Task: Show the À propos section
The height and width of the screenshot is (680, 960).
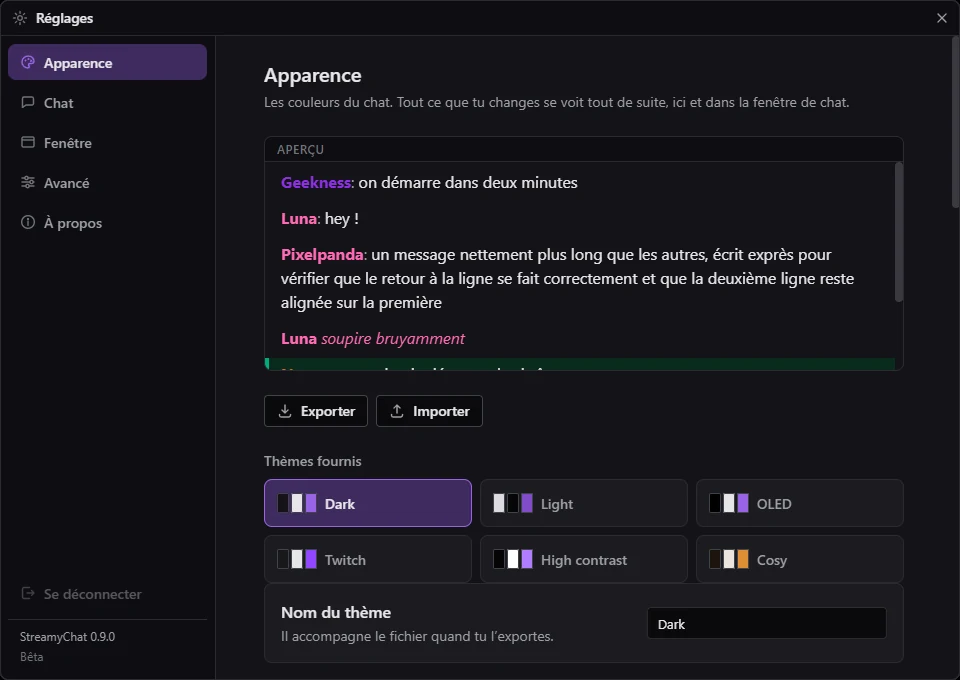Action: click(x=107, y=223)
